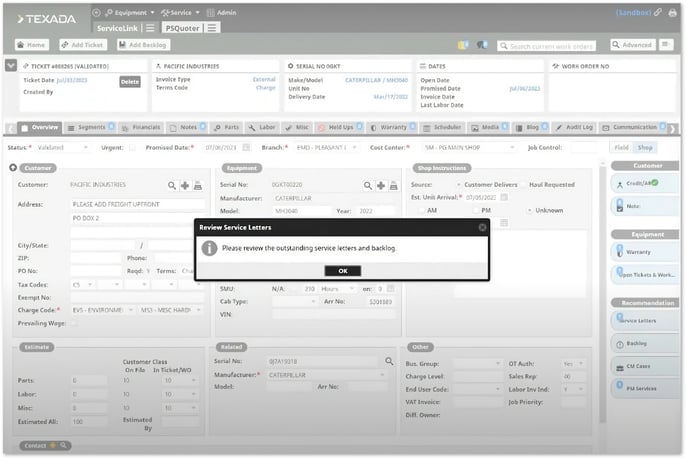Click the Search current work orders field
The image size is (686, 459).
[550, 46]
